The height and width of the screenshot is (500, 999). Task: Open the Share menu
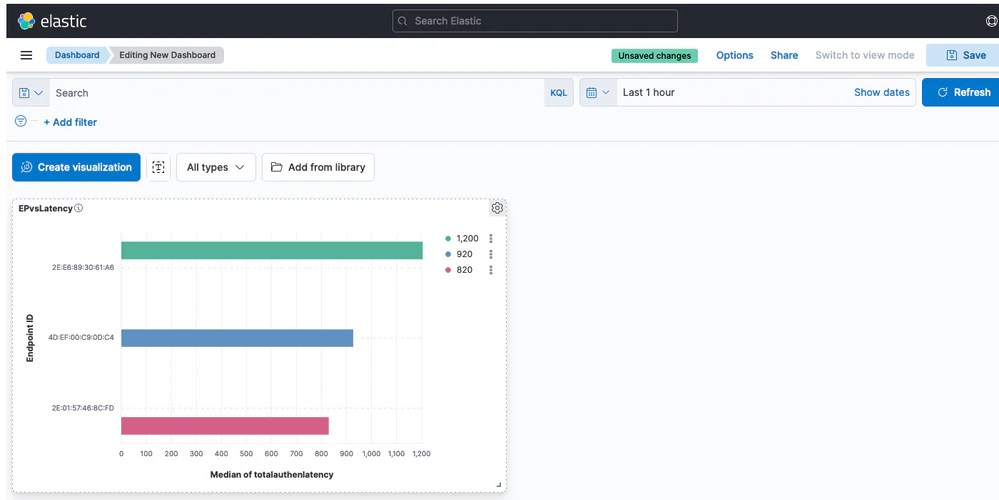[784, 55]
